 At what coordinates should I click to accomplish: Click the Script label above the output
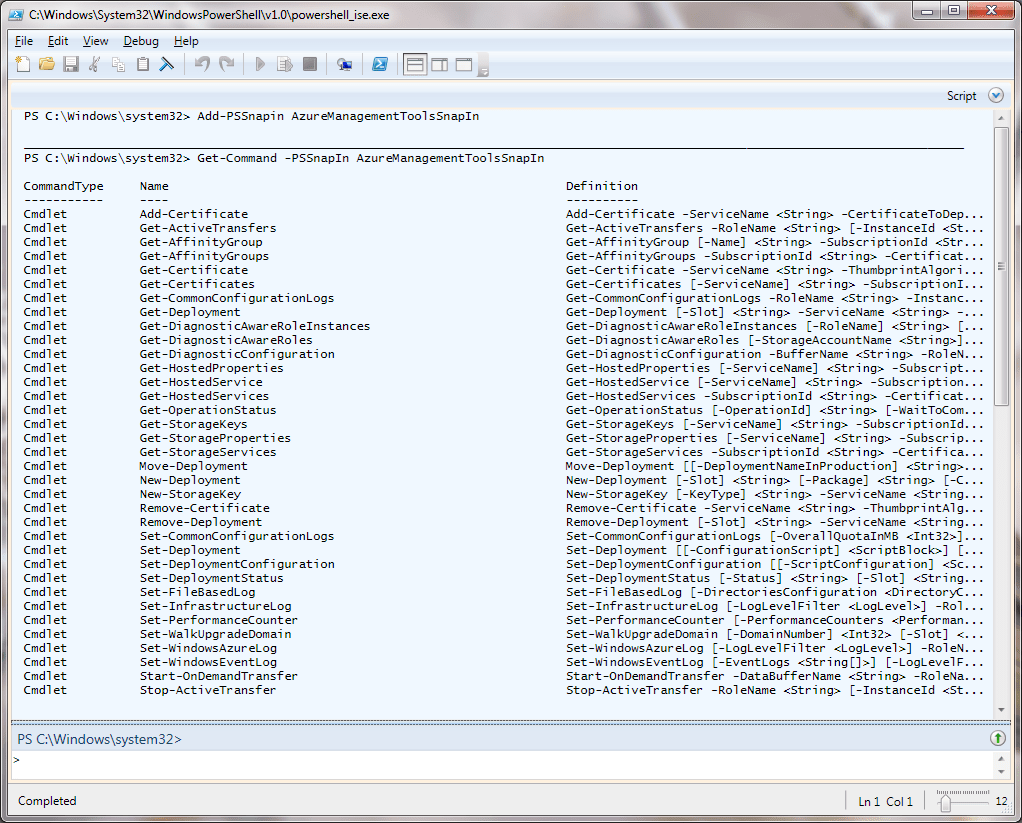[961, 96]
